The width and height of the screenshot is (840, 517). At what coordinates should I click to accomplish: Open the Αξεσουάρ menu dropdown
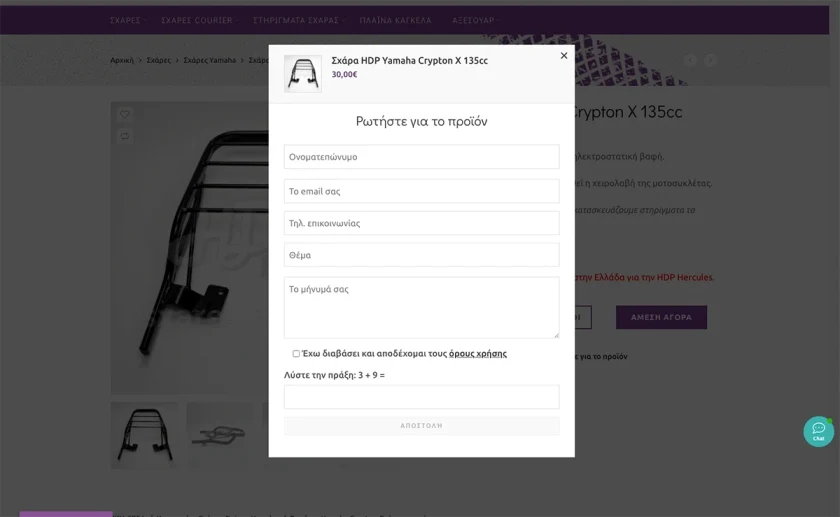coord(475,20)
